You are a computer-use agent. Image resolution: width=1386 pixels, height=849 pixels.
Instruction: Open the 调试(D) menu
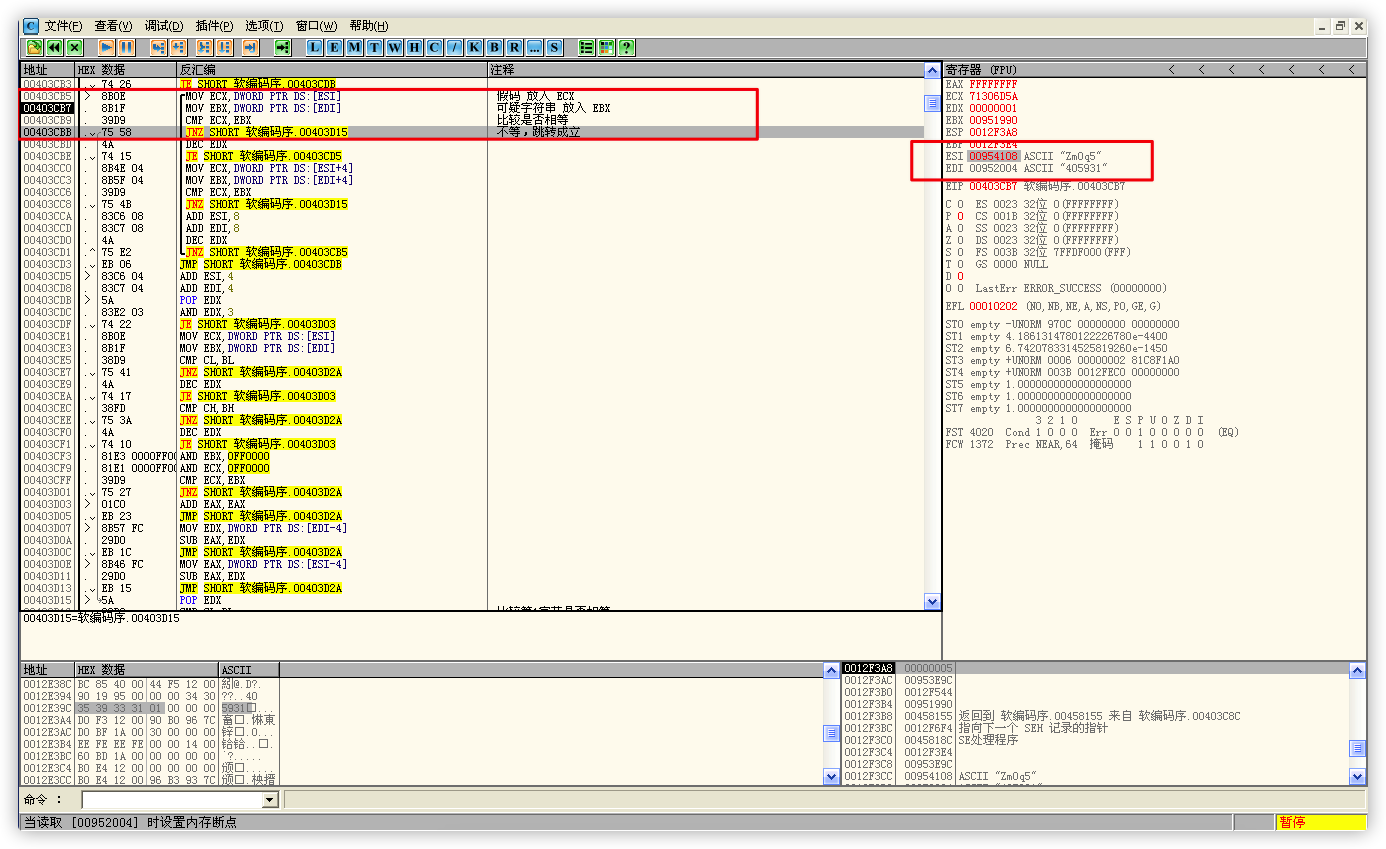point(163,26)
